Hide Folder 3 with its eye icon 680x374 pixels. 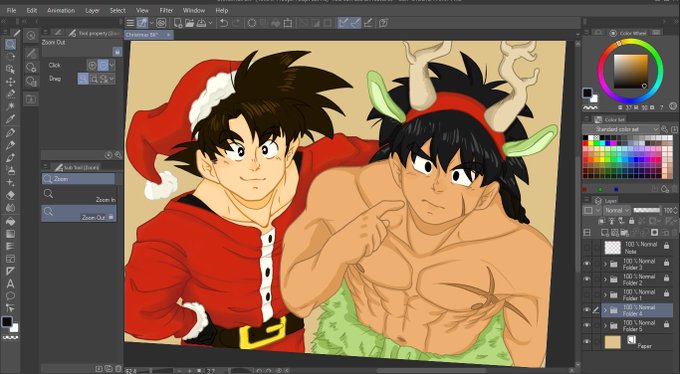coord(587,263)
